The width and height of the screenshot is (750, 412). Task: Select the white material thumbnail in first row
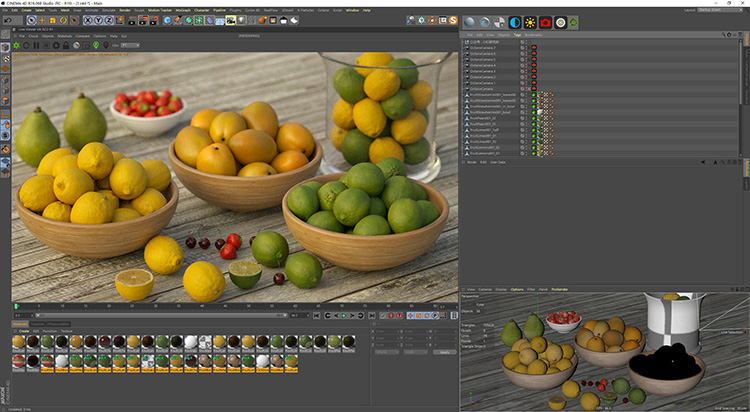pyautogui.click(x=190, y=342)
